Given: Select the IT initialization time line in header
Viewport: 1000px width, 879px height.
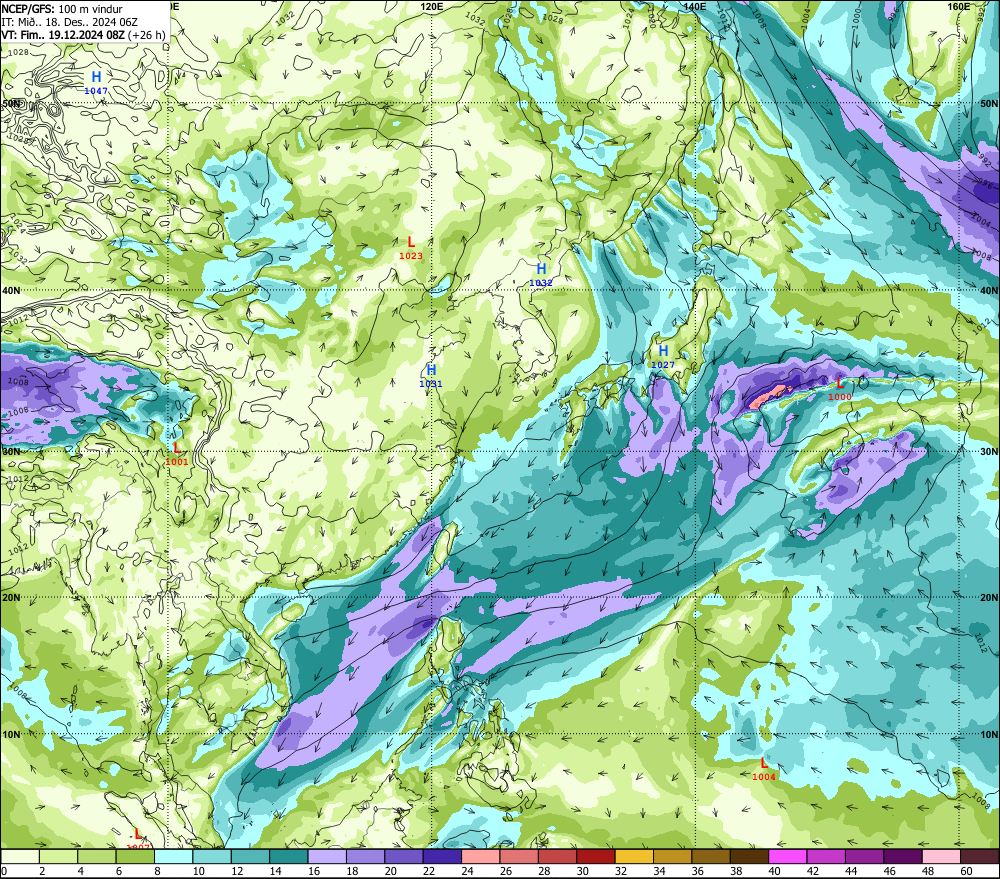Looking at the screenshot, I should pos(69,22).
